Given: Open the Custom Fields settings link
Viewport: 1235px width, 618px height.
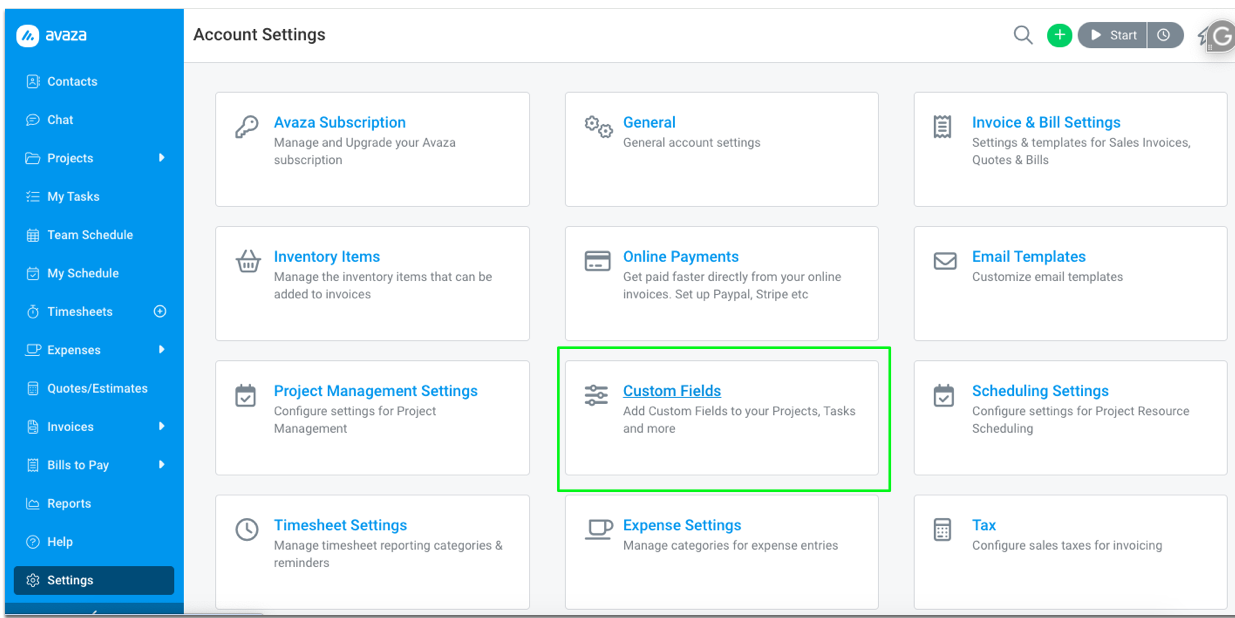Looking at the screenshot, I should click(x=672, y=391).
